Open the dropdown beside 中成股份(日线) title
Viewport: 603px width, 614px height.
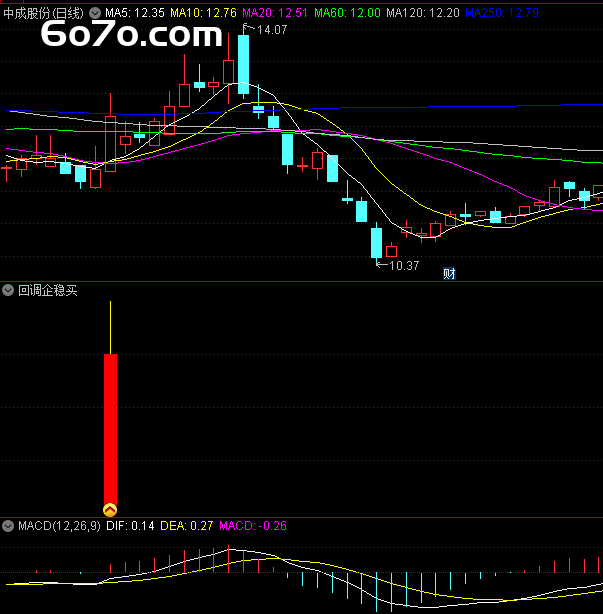click(95, 13)
